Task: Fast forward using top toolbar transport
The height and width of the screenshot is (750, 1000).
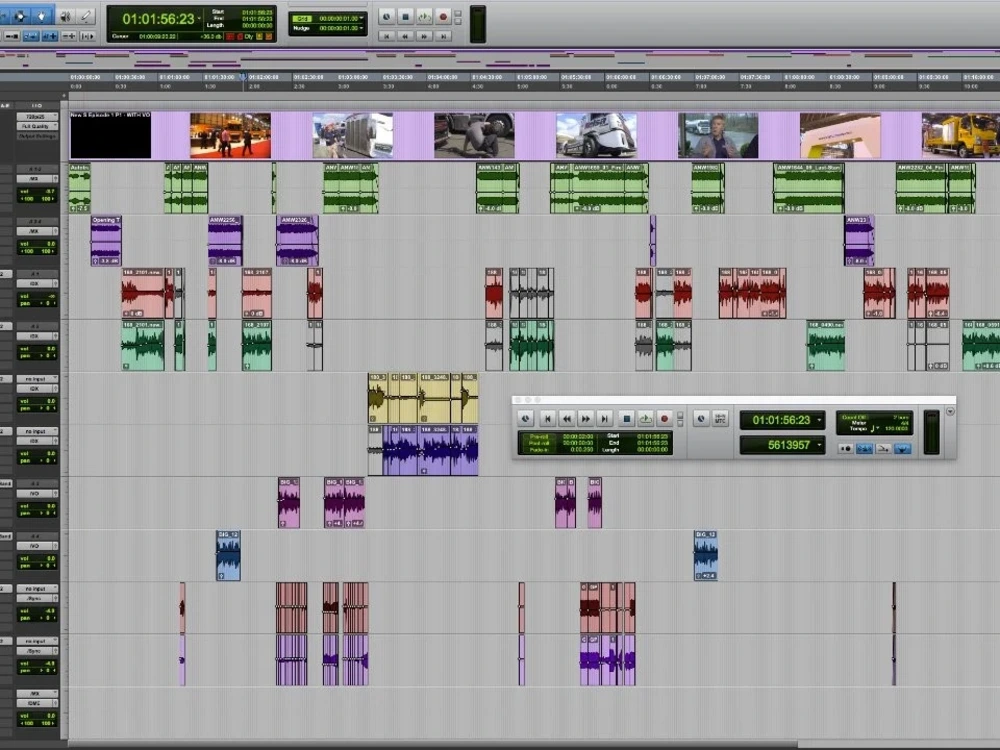Action: coord(424,36)
